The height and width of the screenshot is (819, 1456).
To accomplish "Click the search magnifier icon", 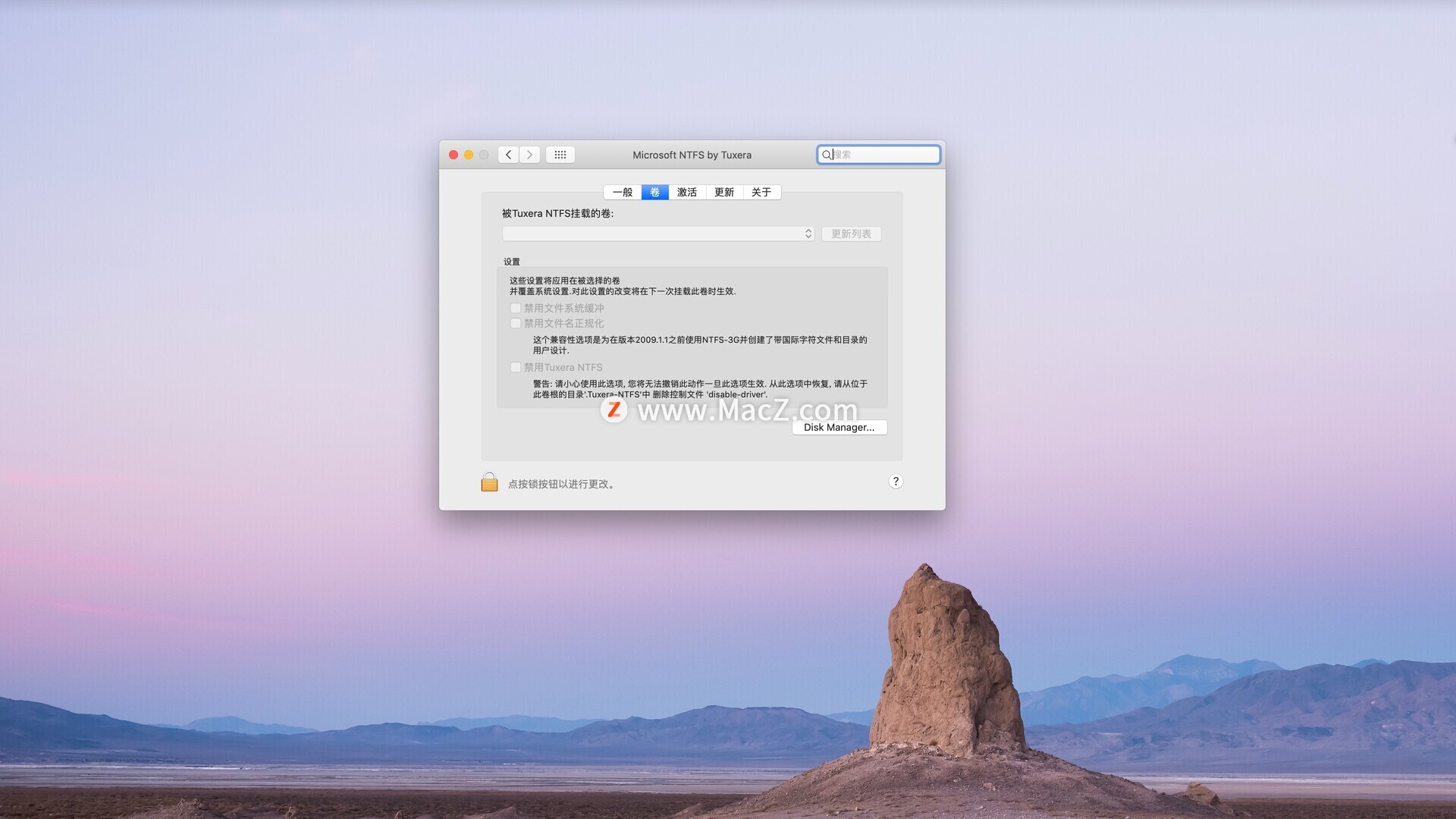I will pos(827,155).
